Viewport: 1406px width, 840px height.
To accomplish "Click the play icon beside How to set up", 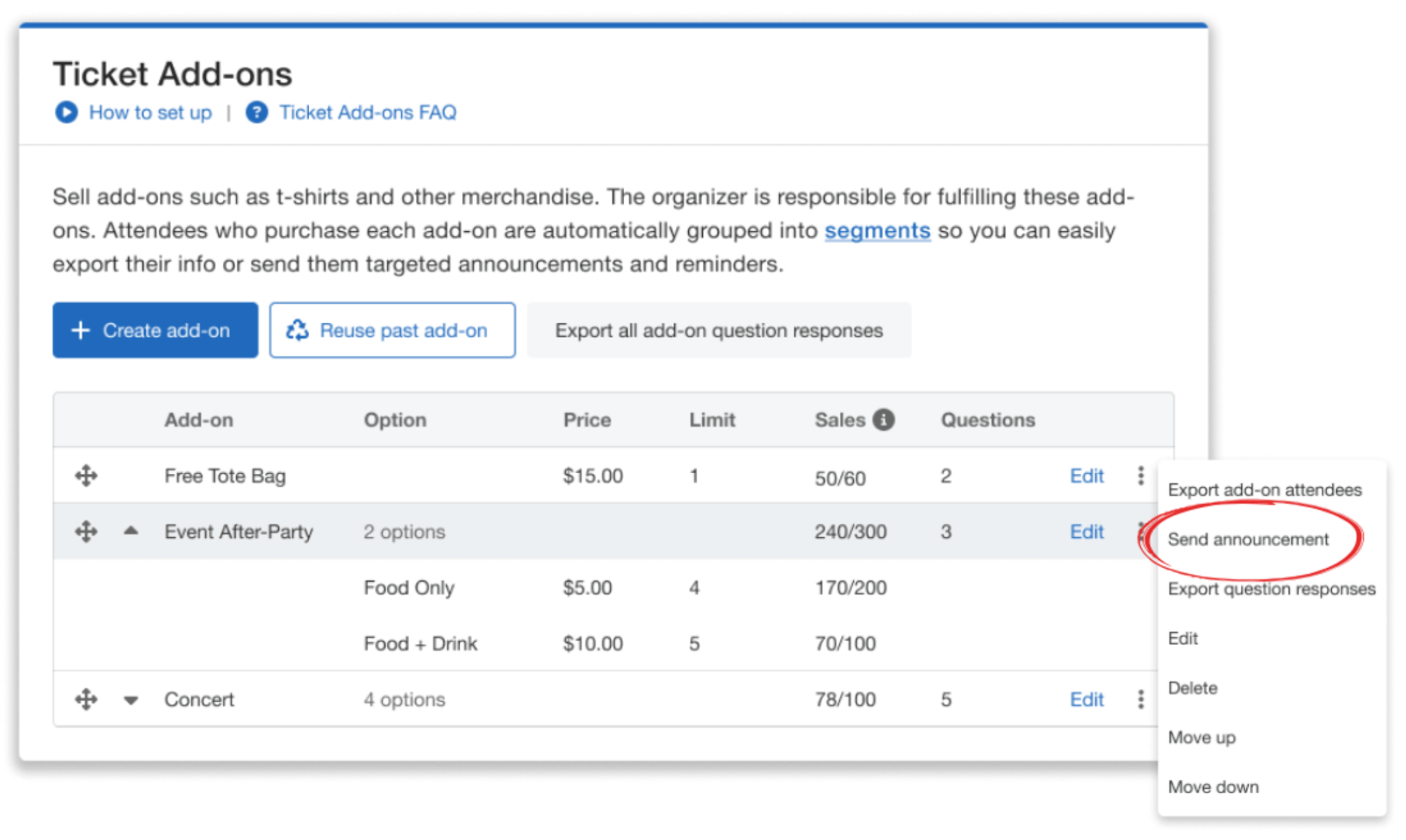I will point(66,112).
